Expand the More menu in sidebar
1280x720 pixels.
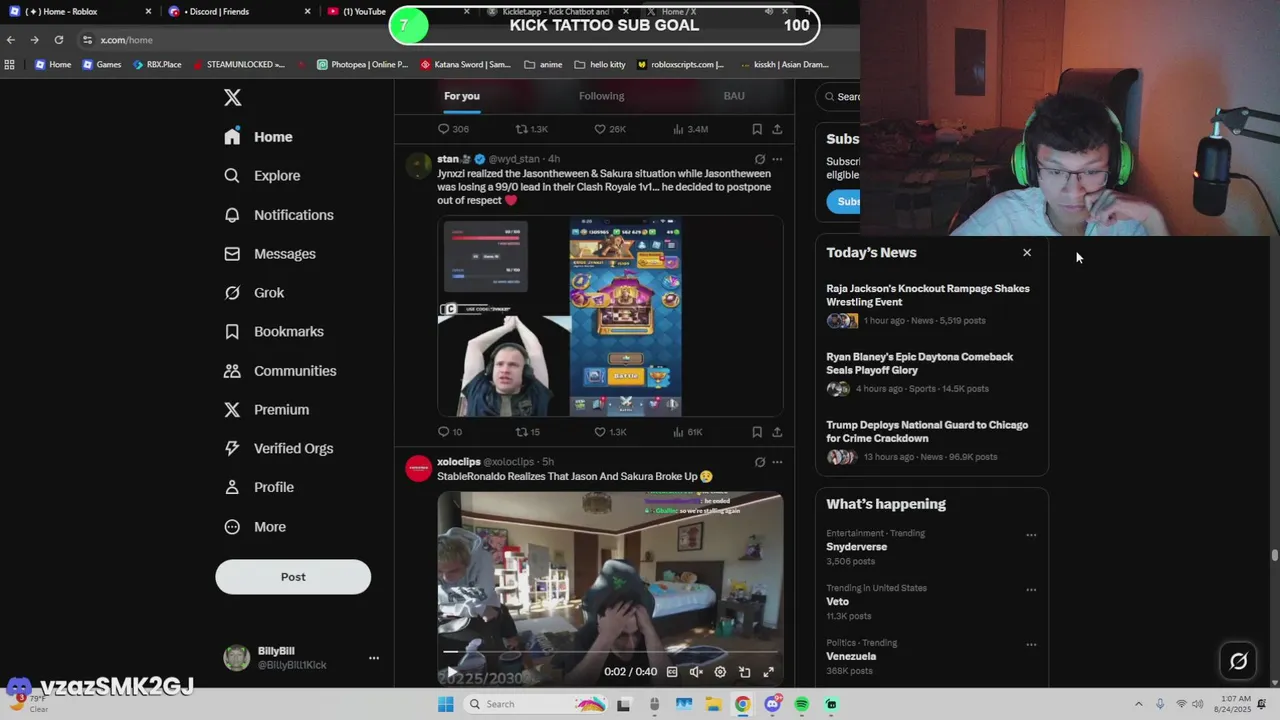(x=255, y=527)
